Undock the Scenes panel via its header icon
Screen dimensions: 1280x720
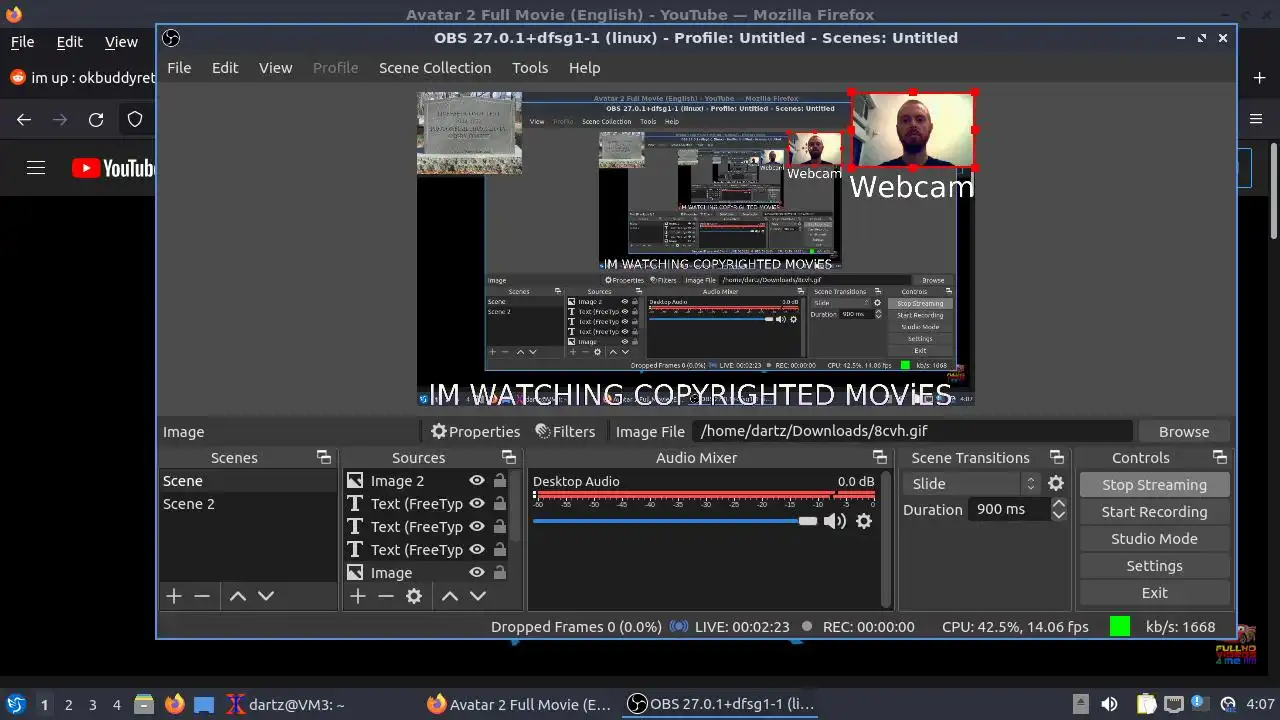(324, 457)
